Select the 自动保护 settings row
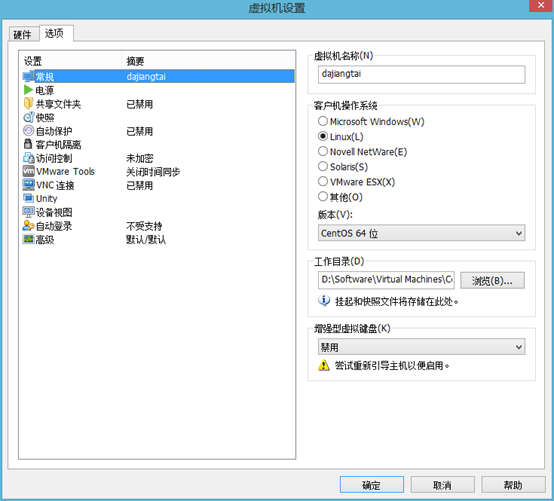 click(157, 131)
